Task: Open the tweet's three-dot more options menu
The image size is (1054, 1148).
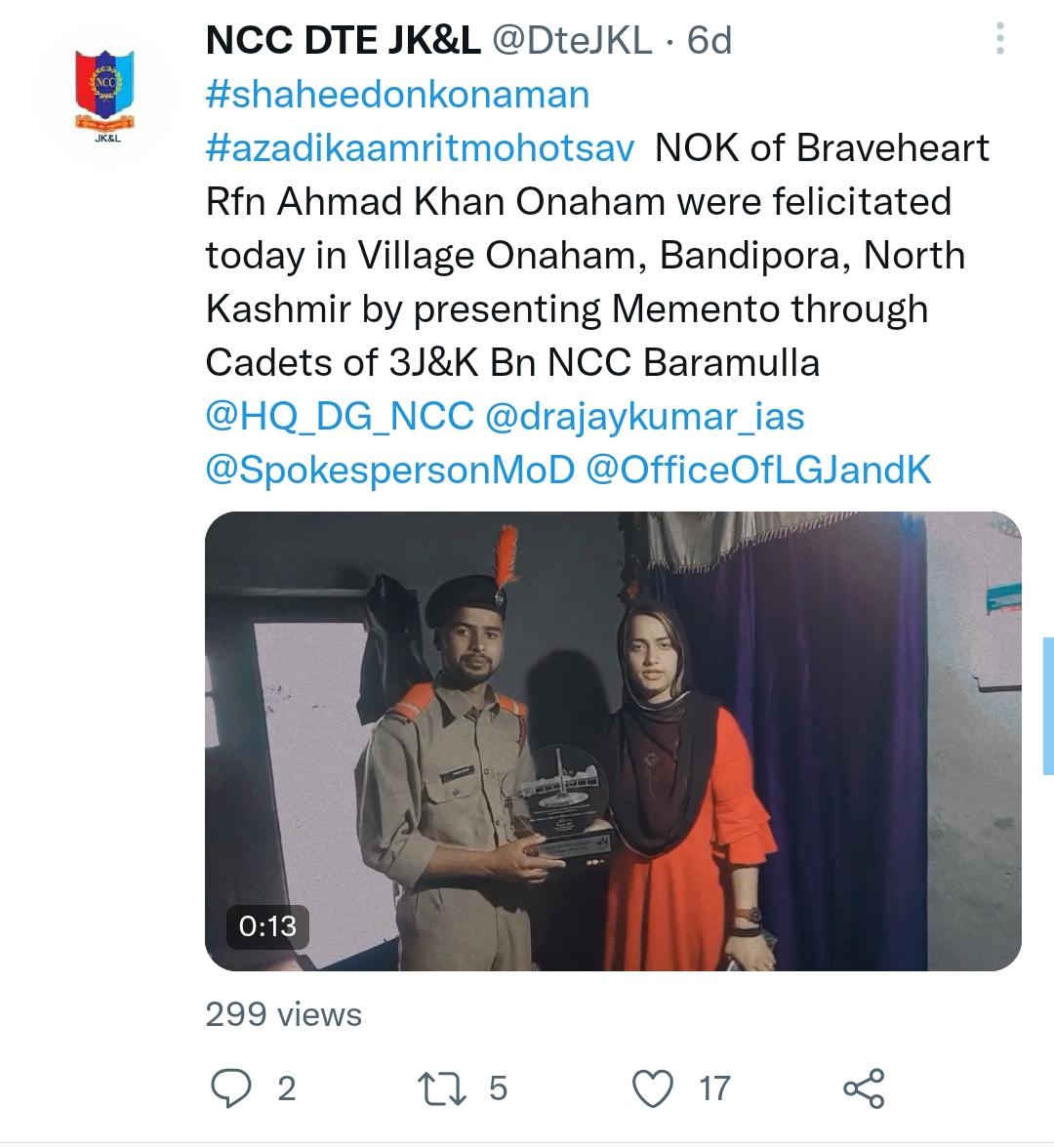Action: click(x=999, y=39)
